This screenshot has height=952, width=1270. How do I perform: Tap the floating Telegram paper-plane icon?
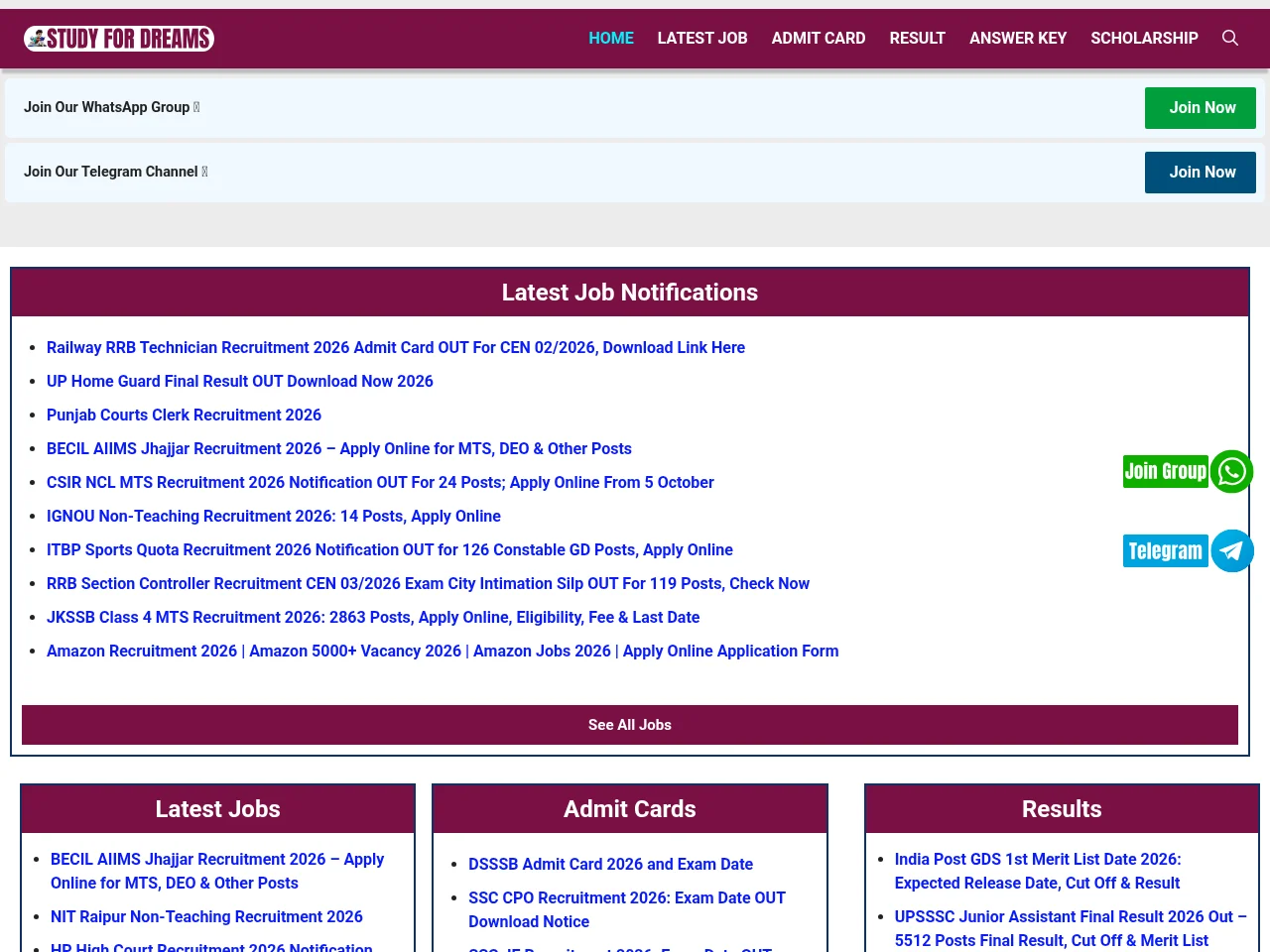pos(1231,551)
